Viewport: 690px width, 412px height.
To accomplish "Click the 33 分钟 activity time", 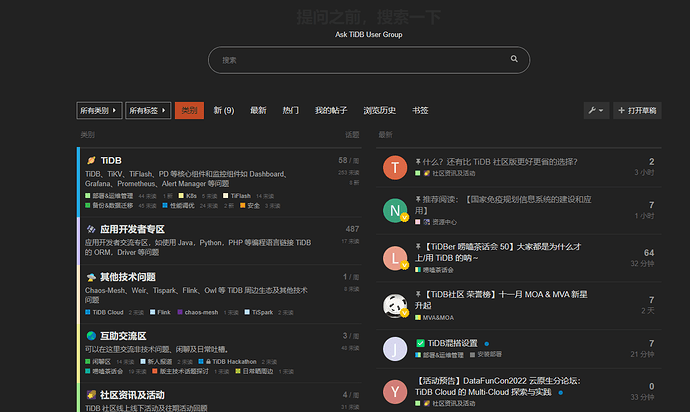I will [x=642, y=397].
